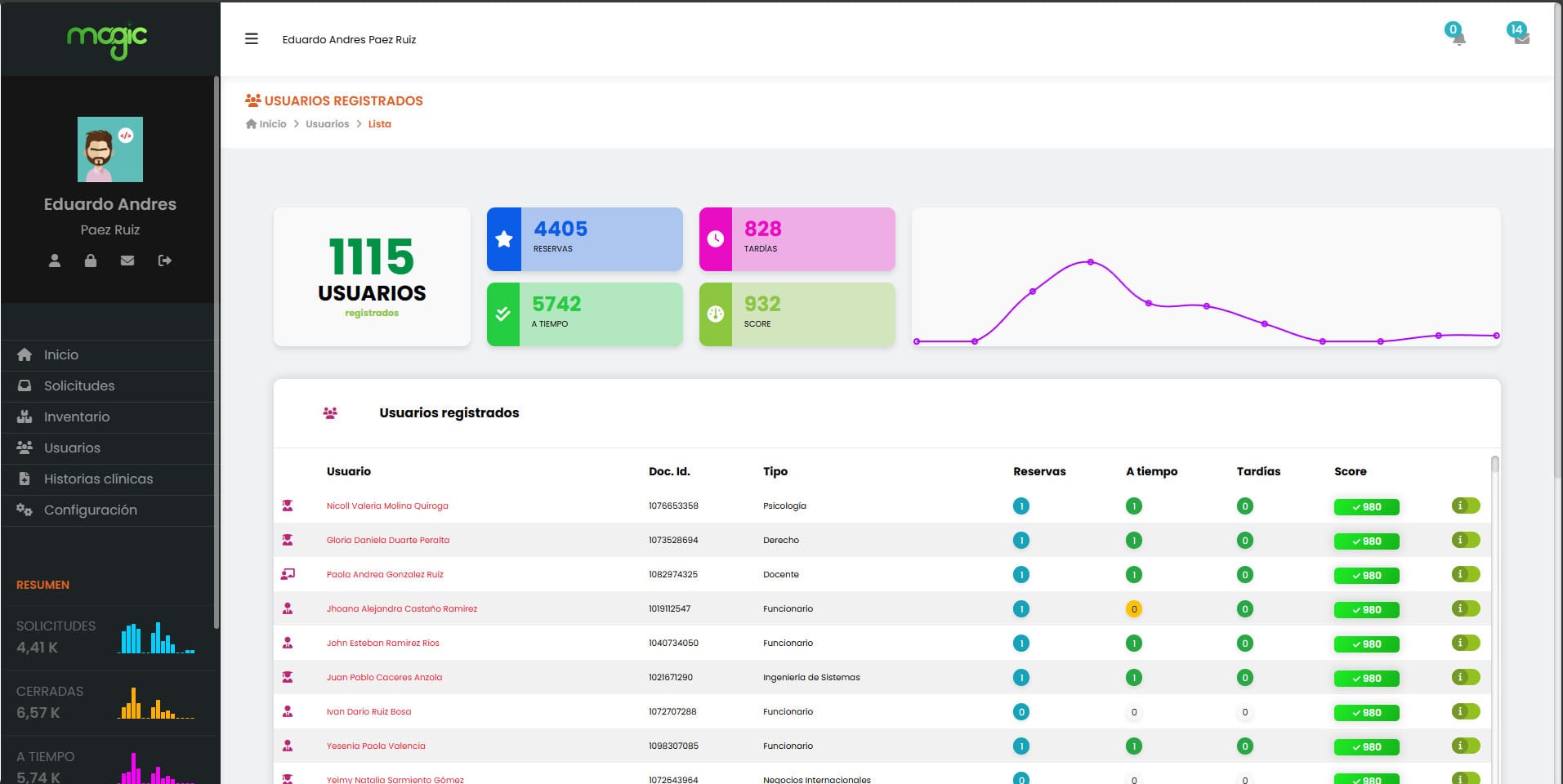This screenshot has width=1563, height=784.
Task: Open the notifications bell icon
Action: click(1458, 38)
